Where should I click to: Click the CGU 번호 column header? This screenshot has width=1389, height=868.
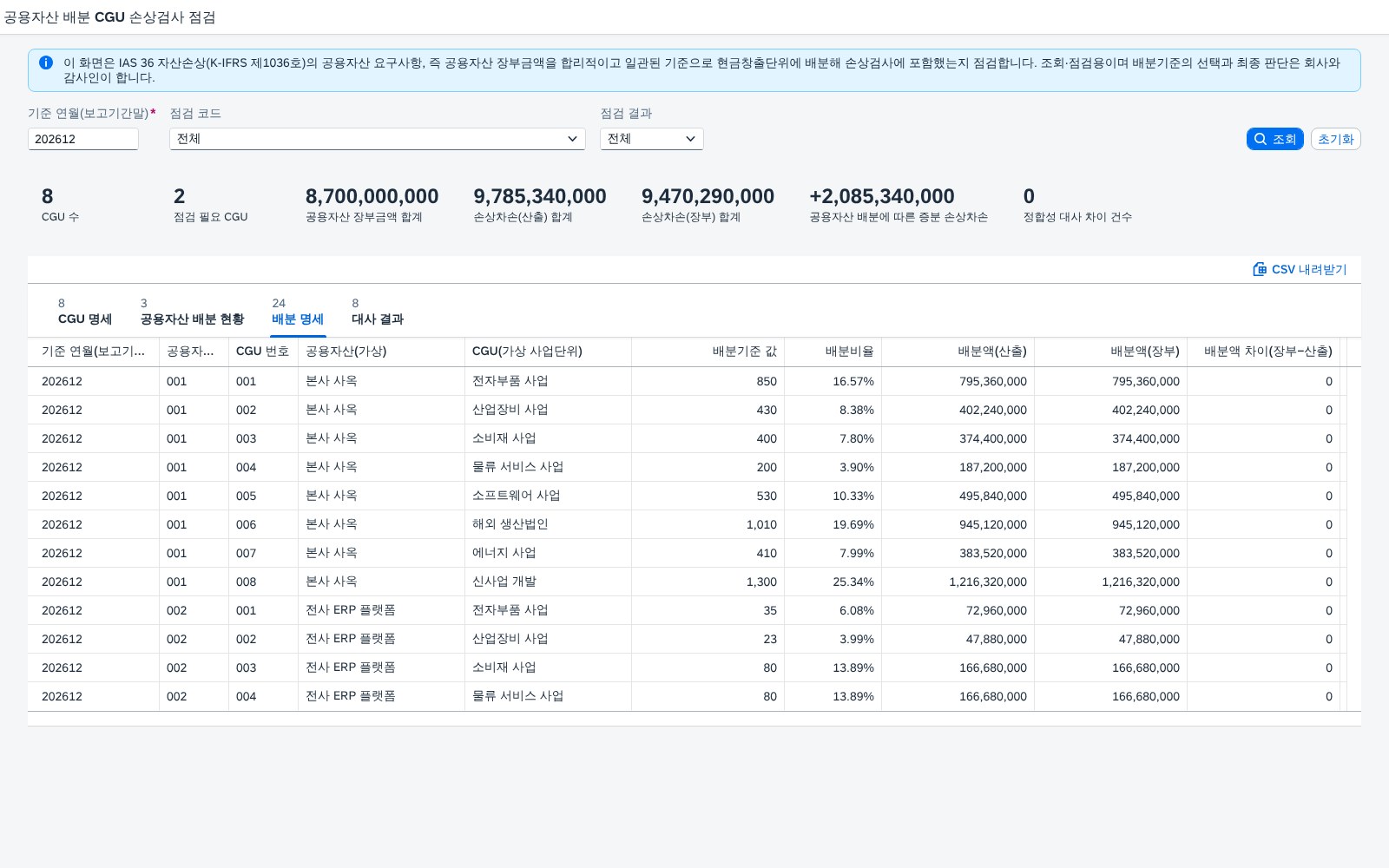pyautogui.click(x=262, y=352)
